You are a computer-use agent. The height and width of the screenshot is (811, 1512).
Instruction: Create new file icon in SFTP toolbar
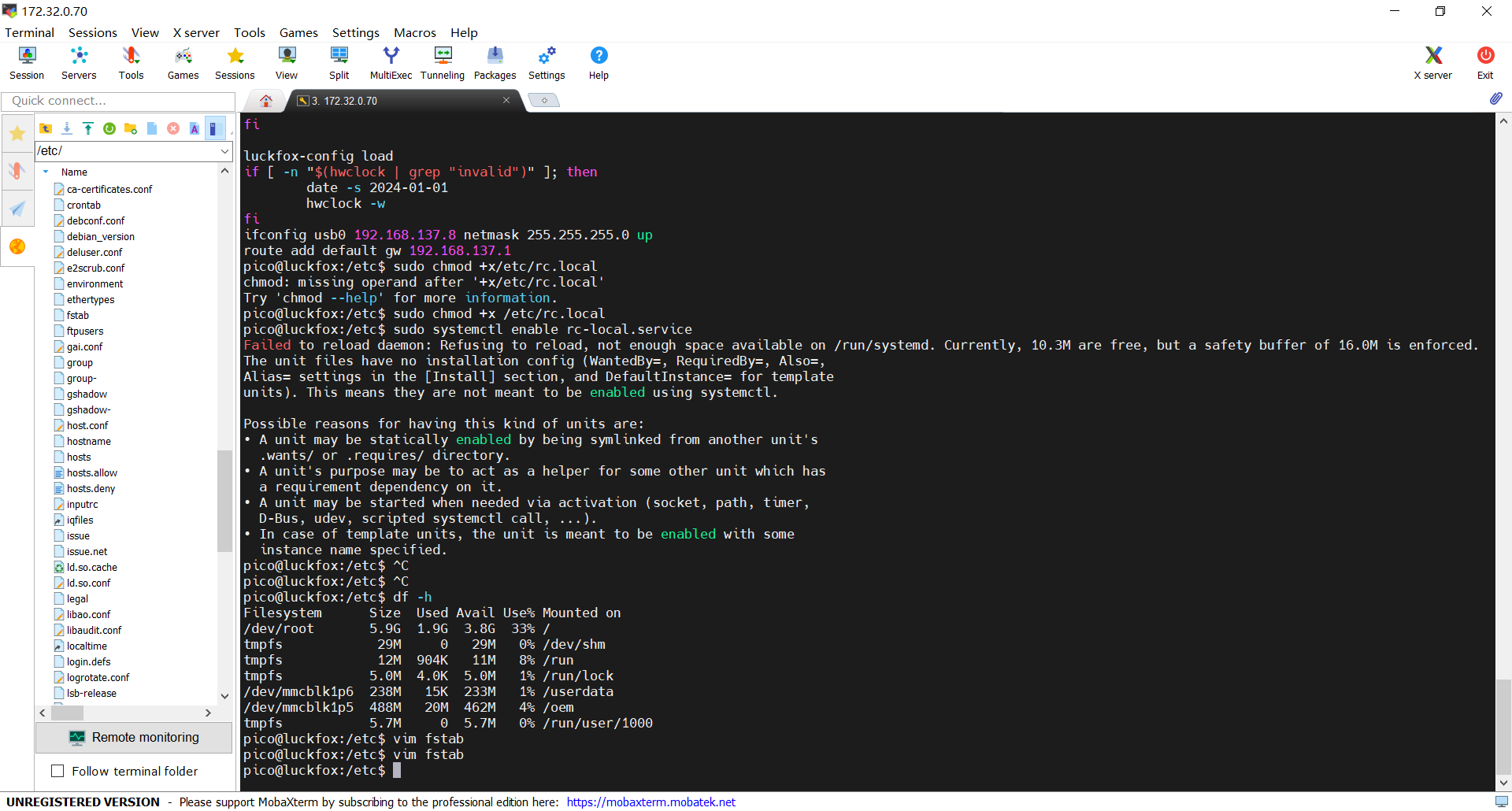(x=152, y=128)
